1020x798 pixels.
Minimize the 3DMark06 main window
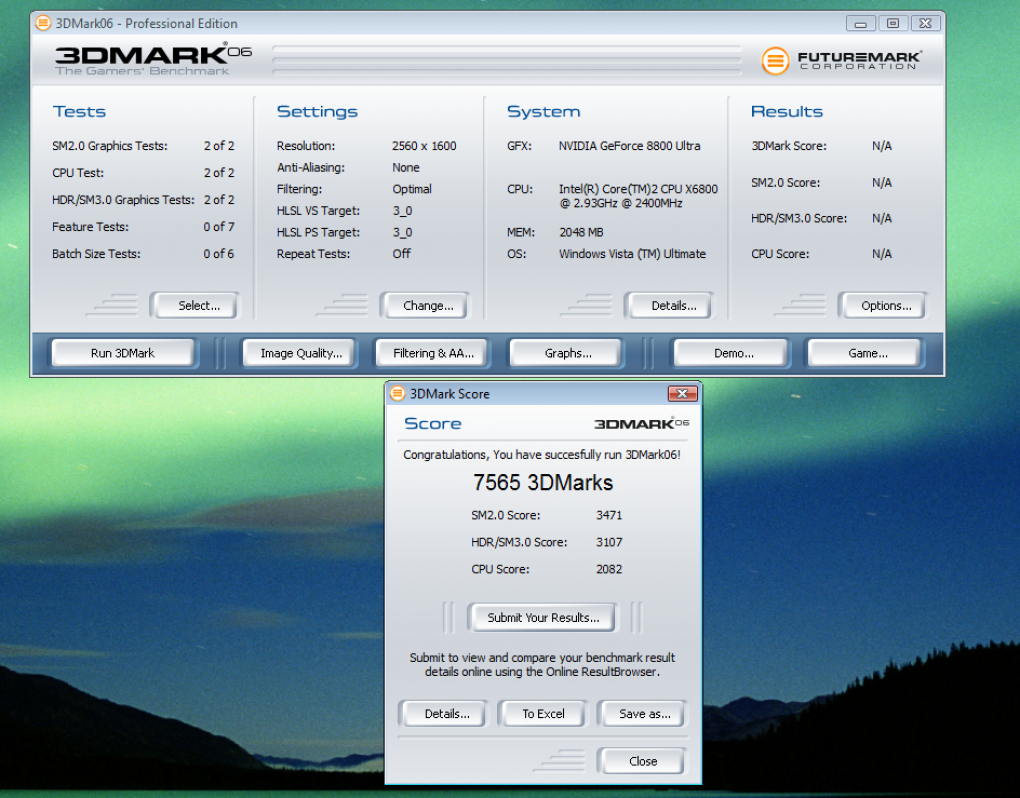pyautogui.click(x=861, y=23)
